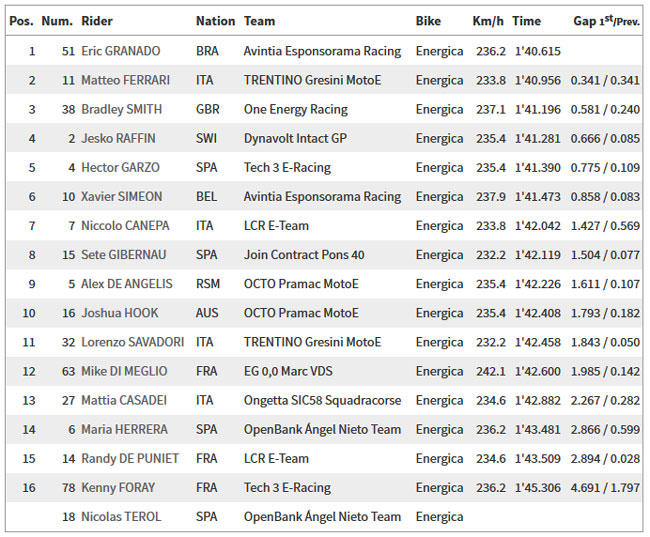This screenshot has width=650, height=537.
Task: Select the Xavier SIMEON row
Action: tap(324, 197)
